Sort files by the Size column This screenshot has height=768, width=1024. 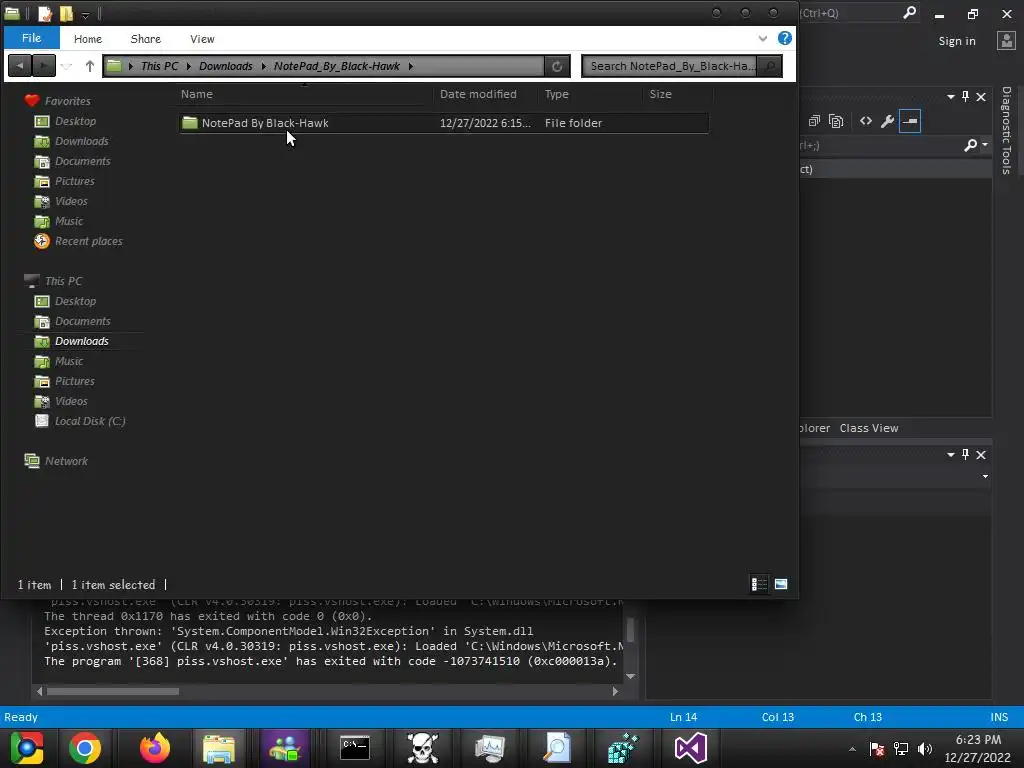tap(660, 94)
